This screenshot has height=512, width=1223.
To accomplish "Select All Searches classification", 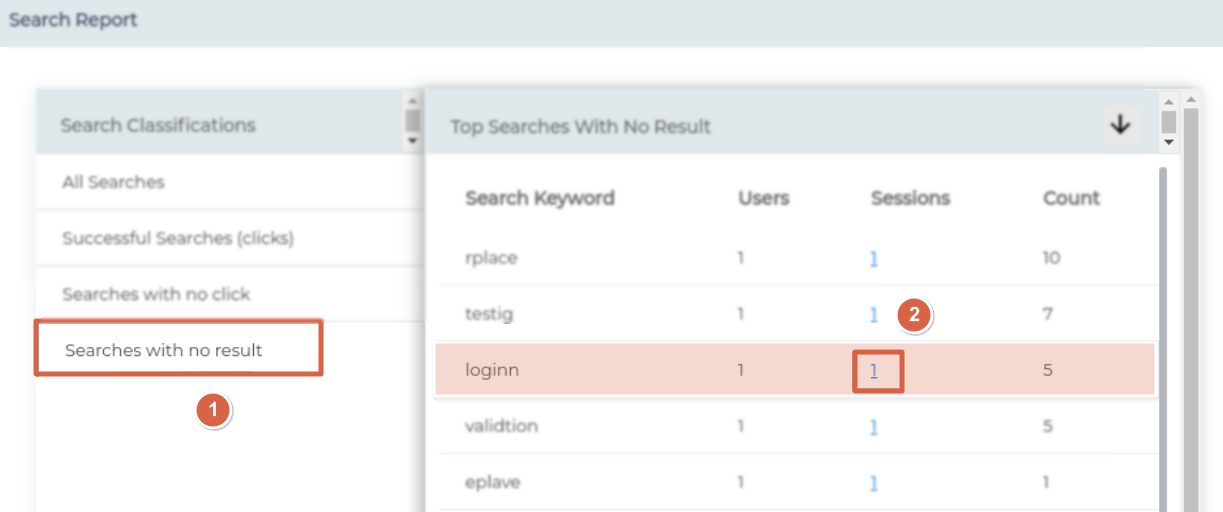I will pos(113,182).
